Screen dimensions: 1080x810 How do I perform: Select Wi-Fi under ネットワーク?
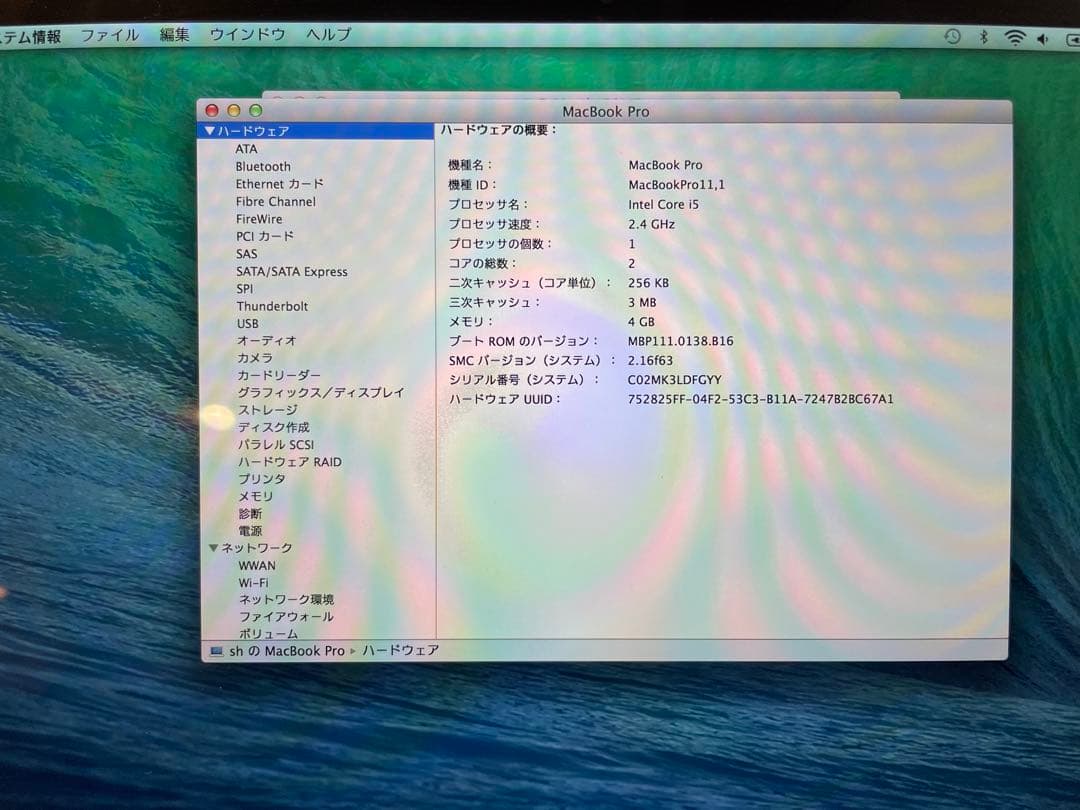pyautogui.click(x=255, y=582)
